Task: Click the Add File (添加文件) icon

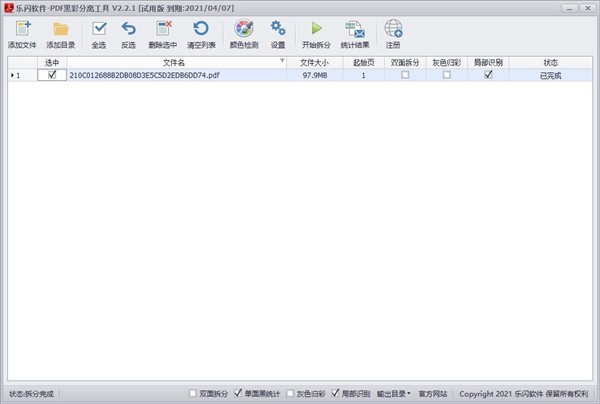Action: tap(23, 29)
